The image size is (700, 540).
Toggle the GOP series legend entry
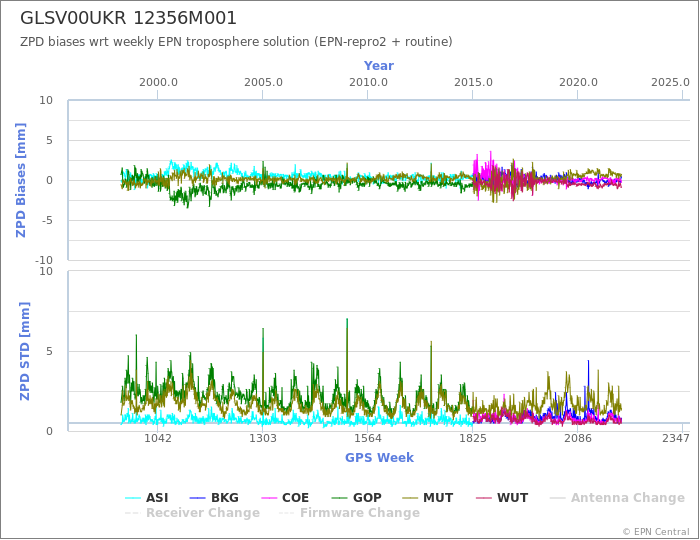[357, 498]
